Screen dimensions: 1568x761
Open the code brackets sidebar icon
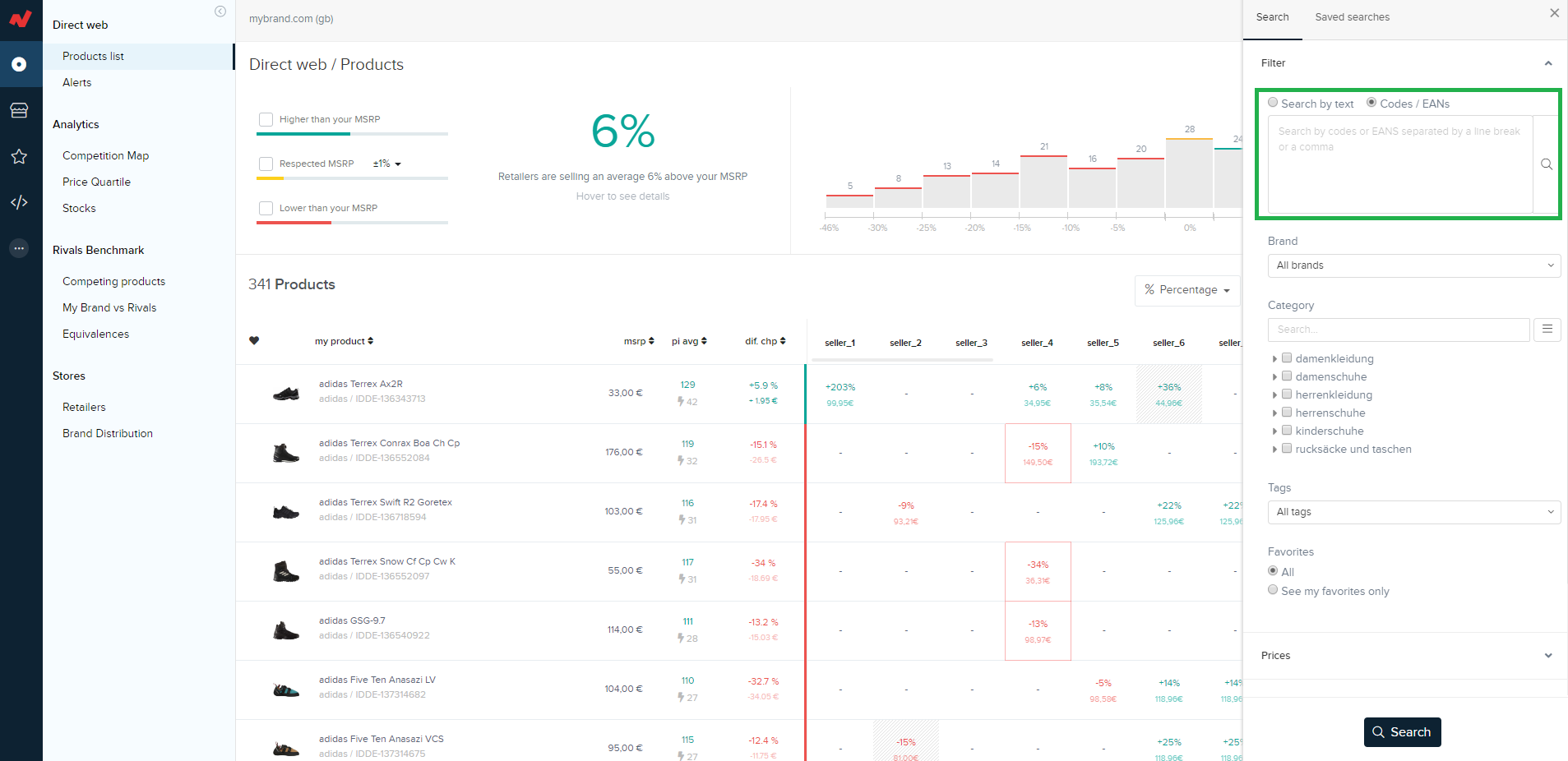(x=19, y=202)
